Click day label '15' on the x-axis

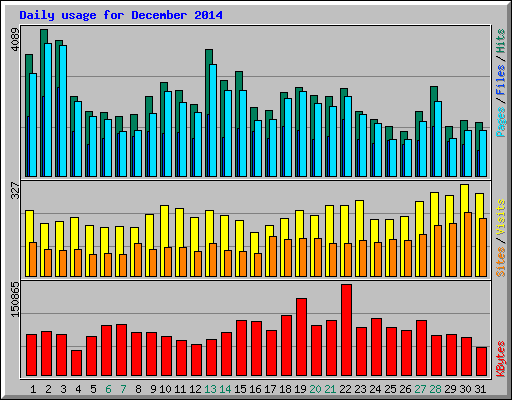240,389
